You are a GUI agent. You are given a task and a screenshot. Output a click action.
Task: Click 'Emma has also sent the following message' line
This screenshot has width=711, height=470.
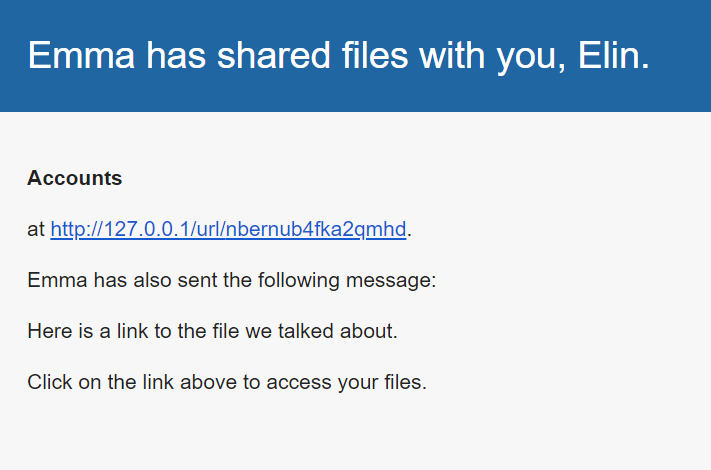click(232, 281)
